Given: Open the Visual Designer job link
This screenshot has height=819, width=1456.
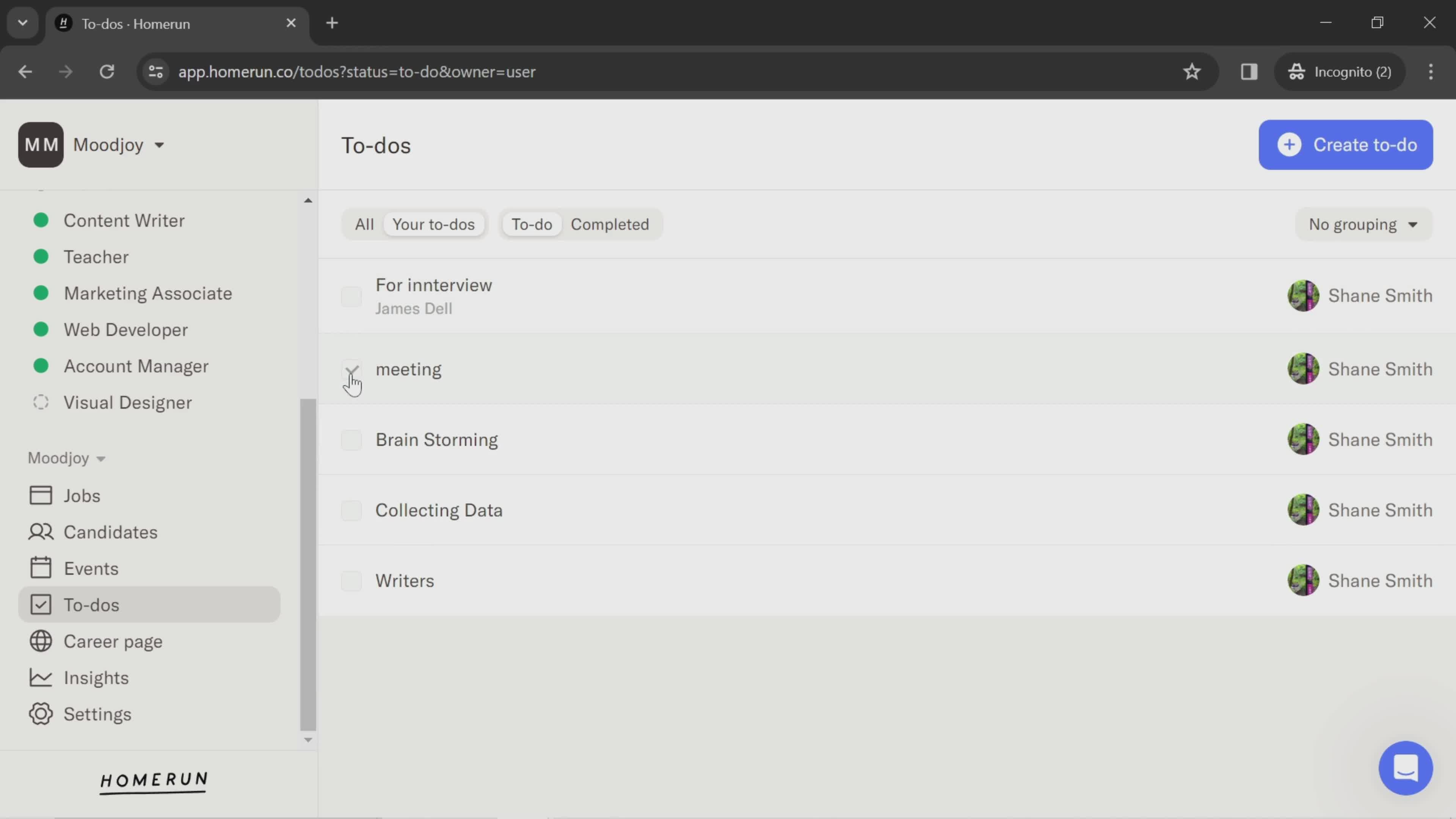Looking at the screenshot, I should pyautogui.click(x=128, y=402).
